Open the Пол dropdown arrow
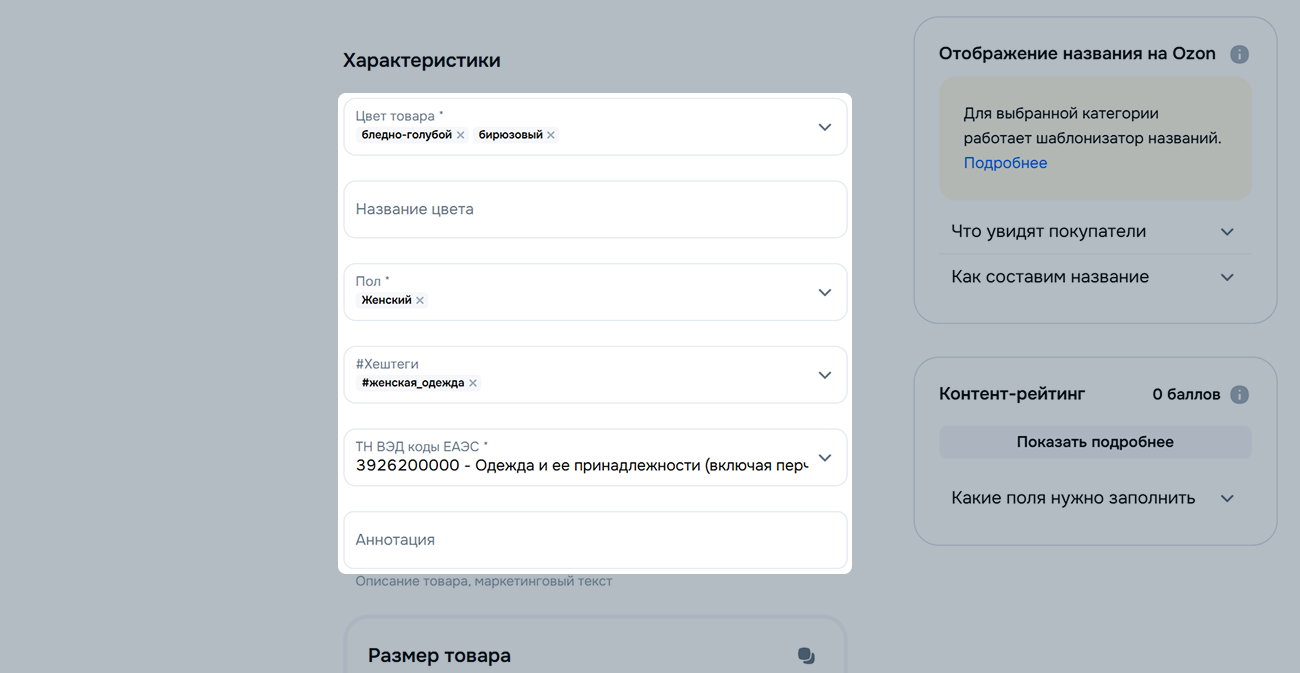The image size is (1300, 673). click(x=824, y=292)
